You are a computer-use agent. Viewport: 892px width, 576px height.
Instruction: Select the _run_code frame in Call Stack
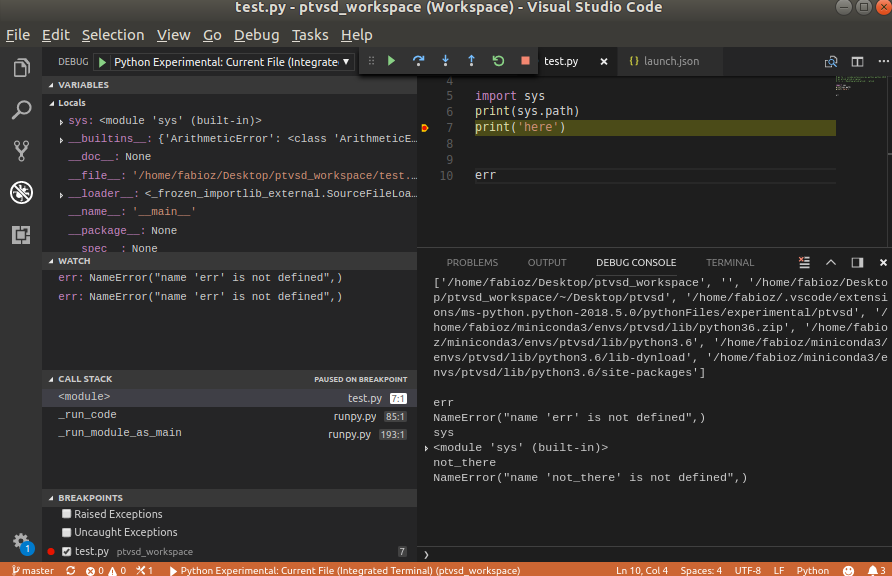pos(88,414)
